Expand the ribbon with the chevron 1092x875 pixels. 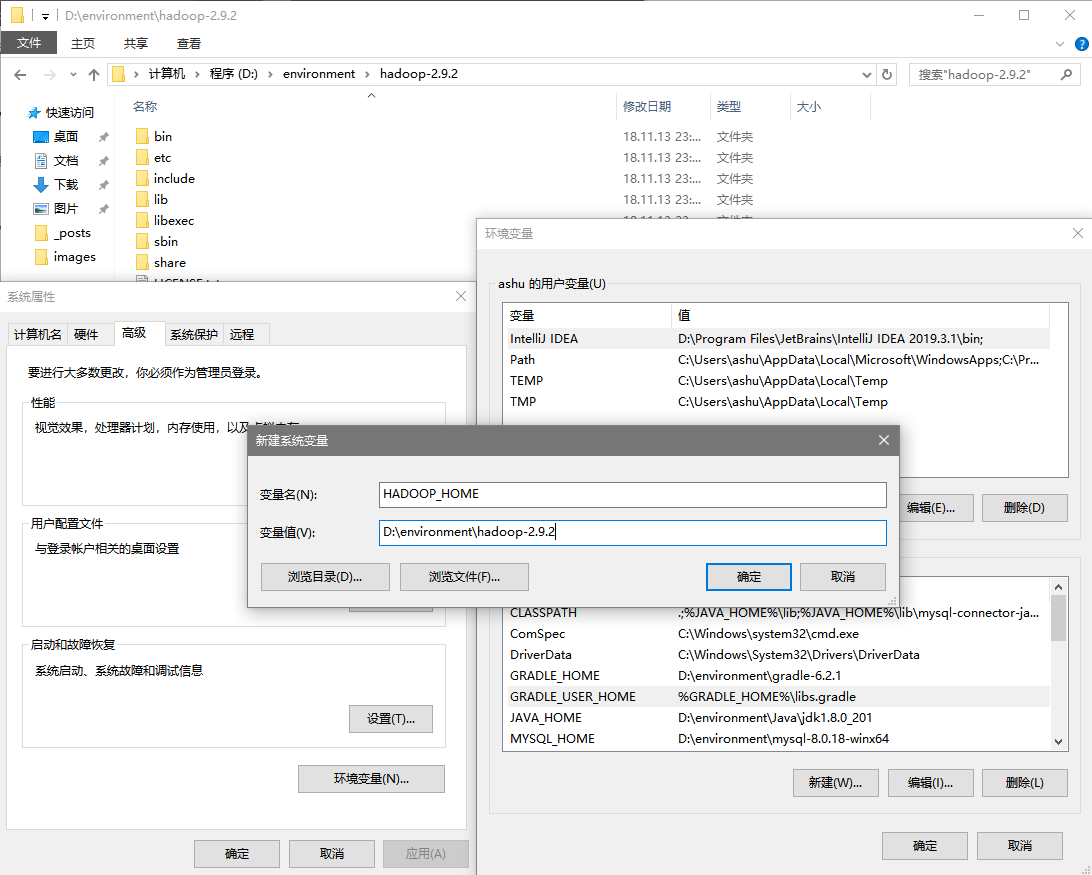pyautogui.click(x=1061, y=44)
